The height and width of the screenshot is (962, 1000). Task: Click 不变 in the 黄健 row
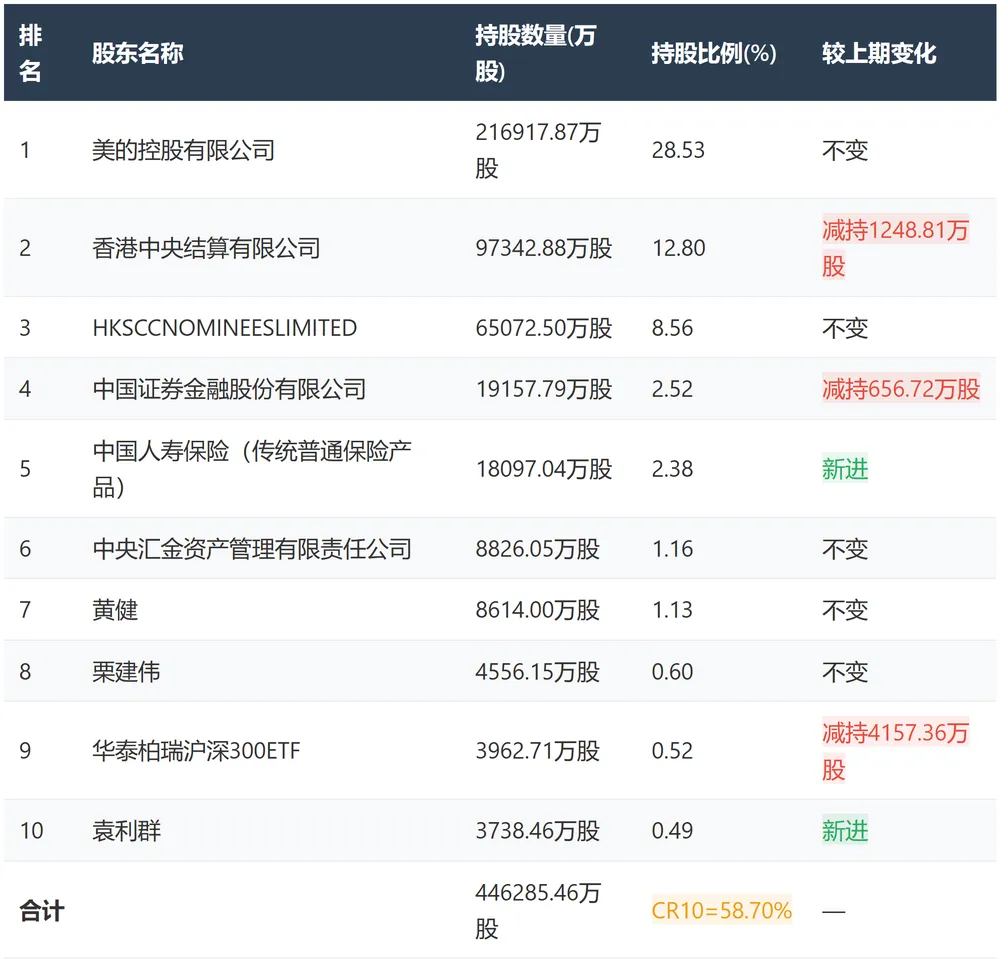click(x=845, y=610)
